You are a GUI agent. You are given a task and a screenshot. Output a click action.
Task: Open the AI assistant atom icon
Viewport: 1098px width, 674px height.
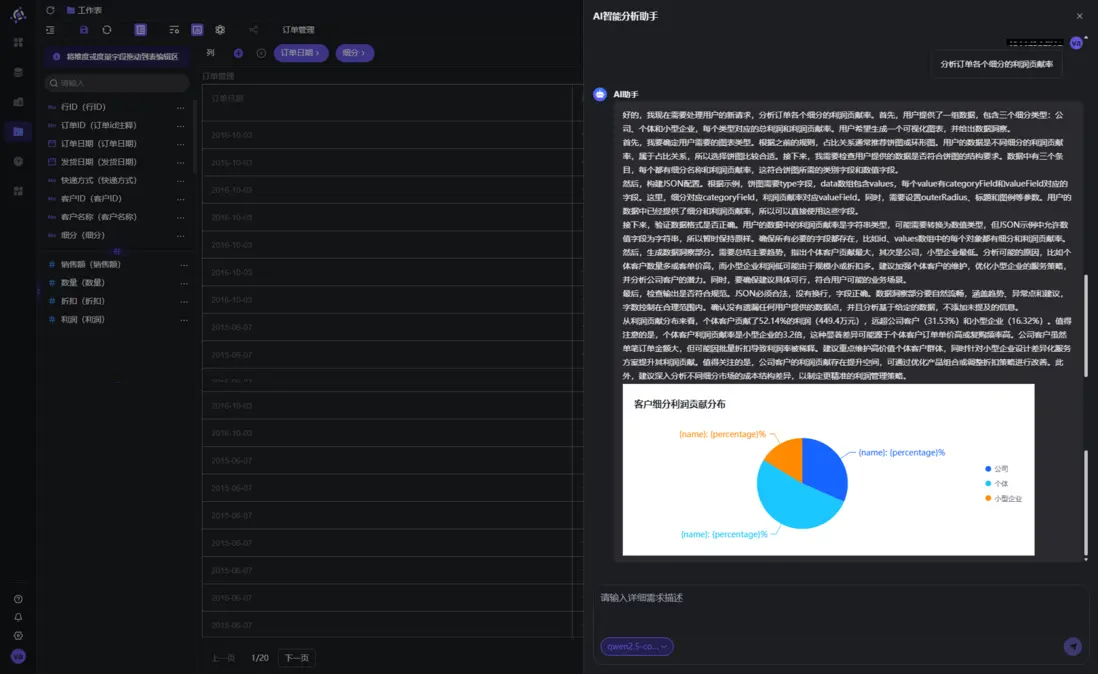pos(221,30)
